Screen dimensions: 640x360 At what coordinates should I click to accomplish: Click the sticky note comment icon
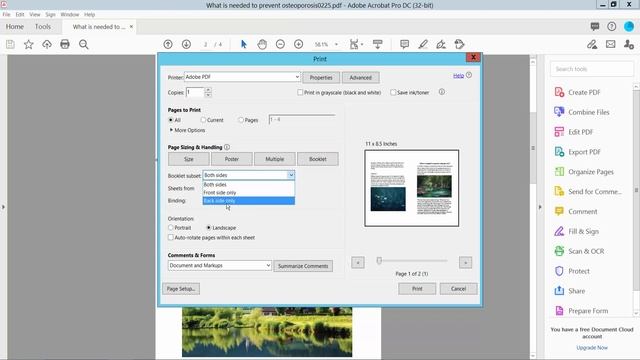(404, 44)
